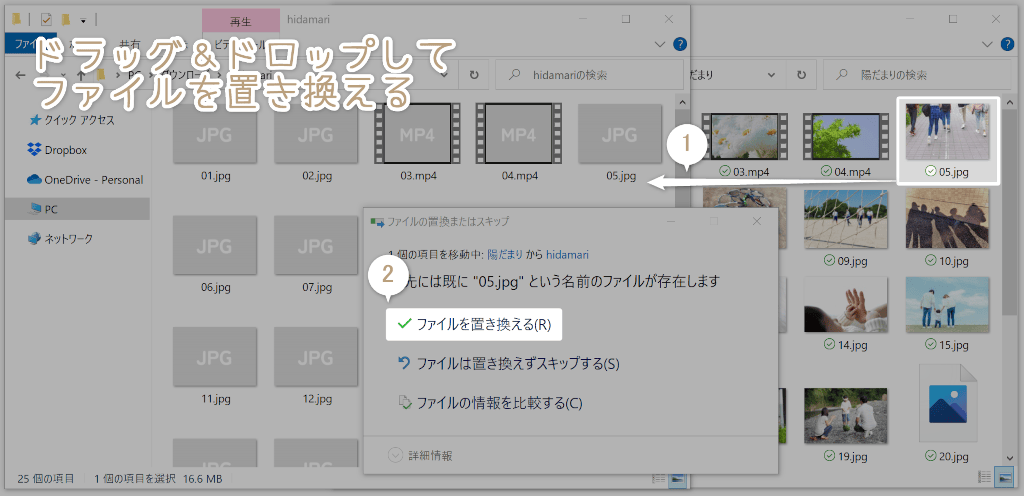1024x496 pixels.
Task: Select Dropbox in the navigation pane
Action: 57,150
